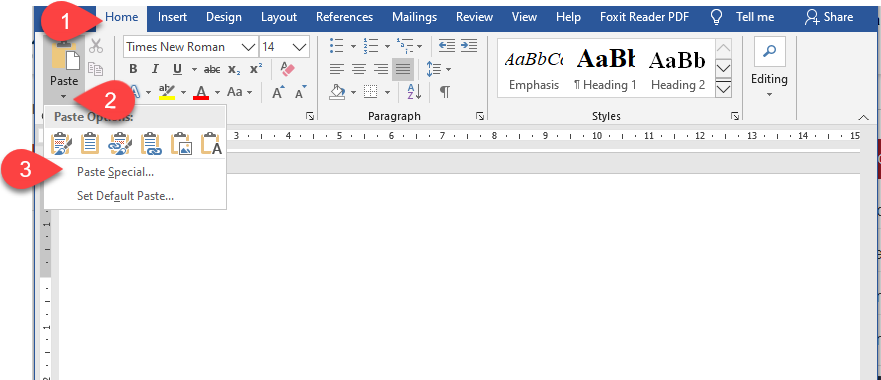Screen dimensions: 881x380
Task: Click the Copy icon in Clipboard group
Action: (x=96, y=69)
